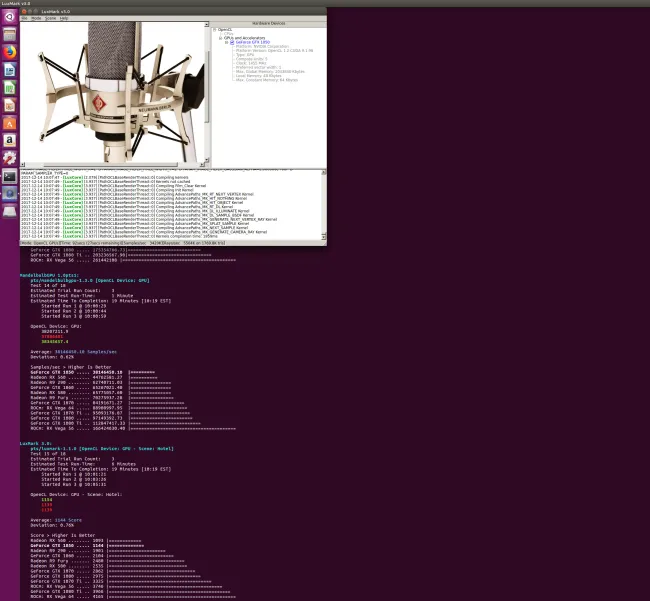Viewport: 650px width, 601px height.
Task: Open LibreOffice Writer from the dock
Action: click(x=10, y=70)
